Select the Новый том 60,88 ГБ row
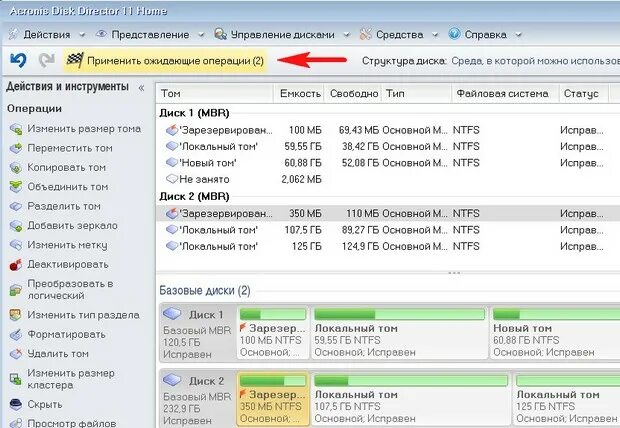This screenshot has width=620, height=428. pyautogui.click(x=388, y=163)
